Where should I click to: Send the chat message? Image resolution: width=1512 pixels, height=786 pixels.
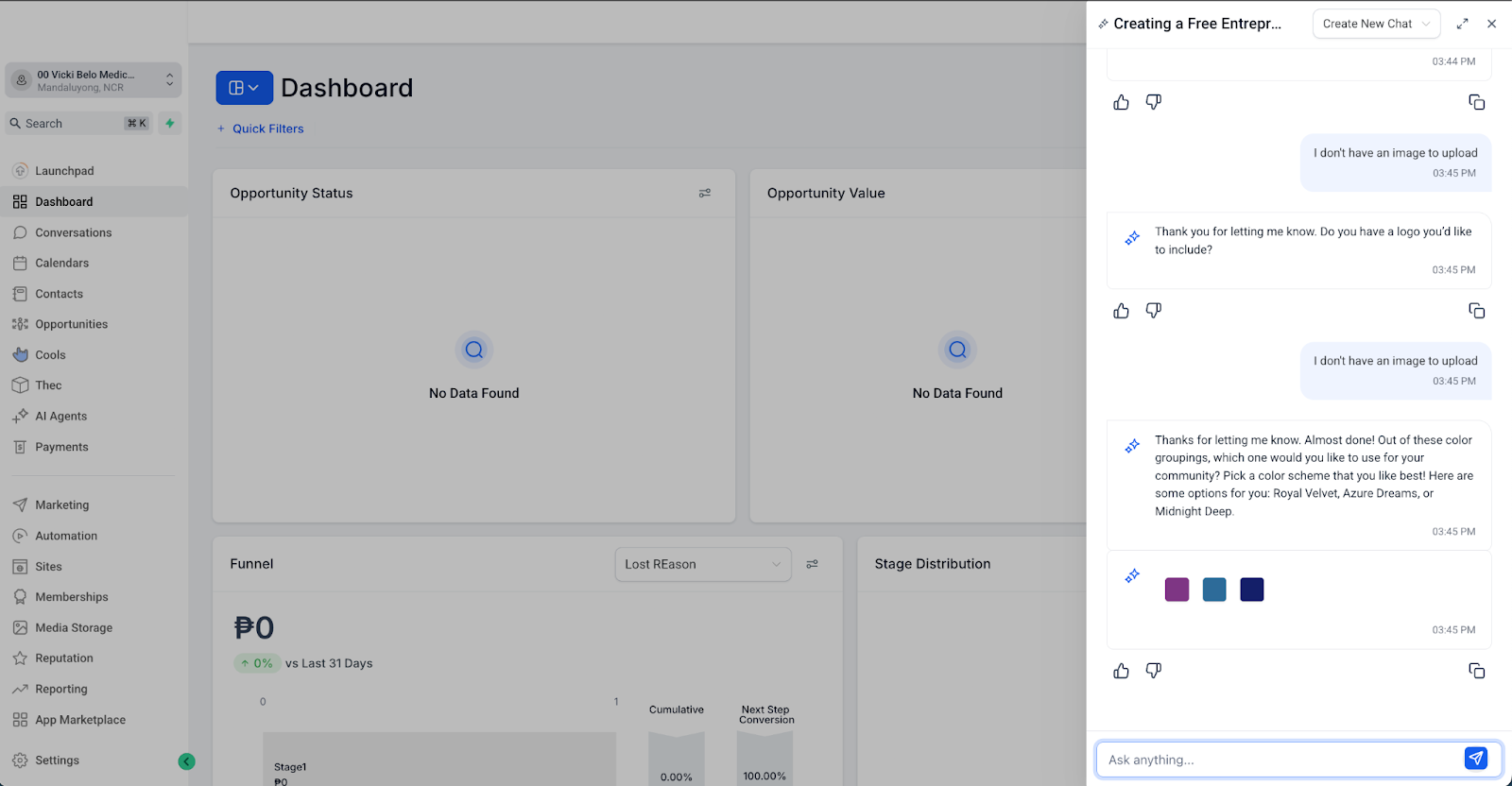(1476, 759)
